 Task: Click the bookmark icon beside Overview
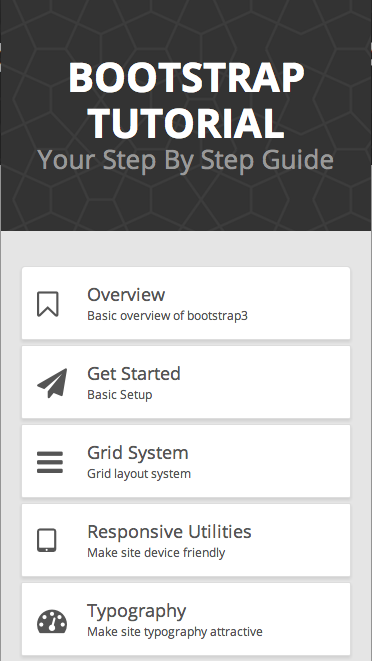pyautogui.click(x=48, y=304)
